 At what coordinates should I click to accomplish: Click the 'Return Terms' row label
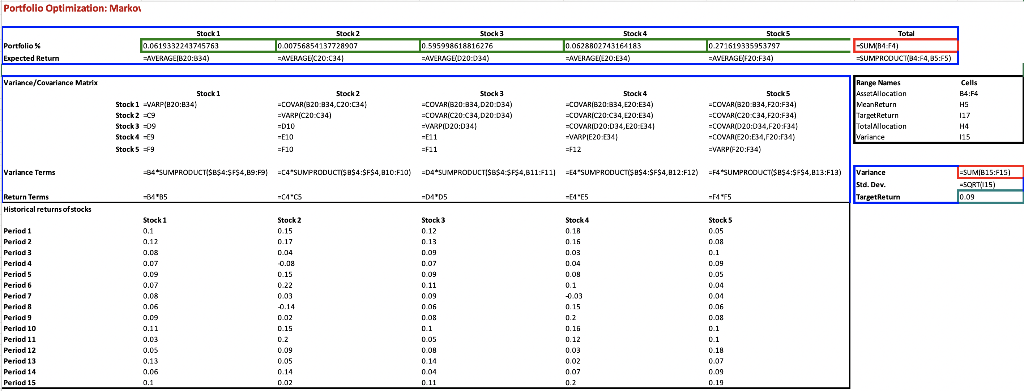25,196
